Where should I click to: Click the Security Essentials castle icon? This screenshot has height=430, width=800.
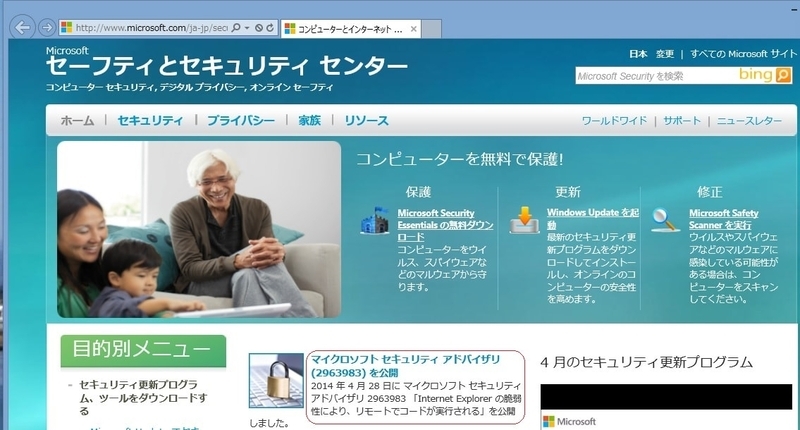click(374, 221)
